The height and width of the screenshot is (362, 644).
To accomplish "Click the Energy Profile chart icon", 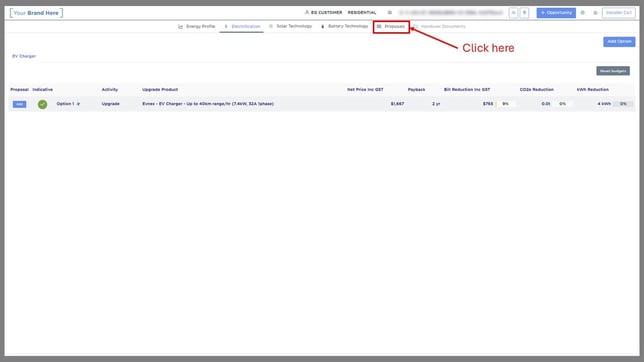I will tap(180, 27).
